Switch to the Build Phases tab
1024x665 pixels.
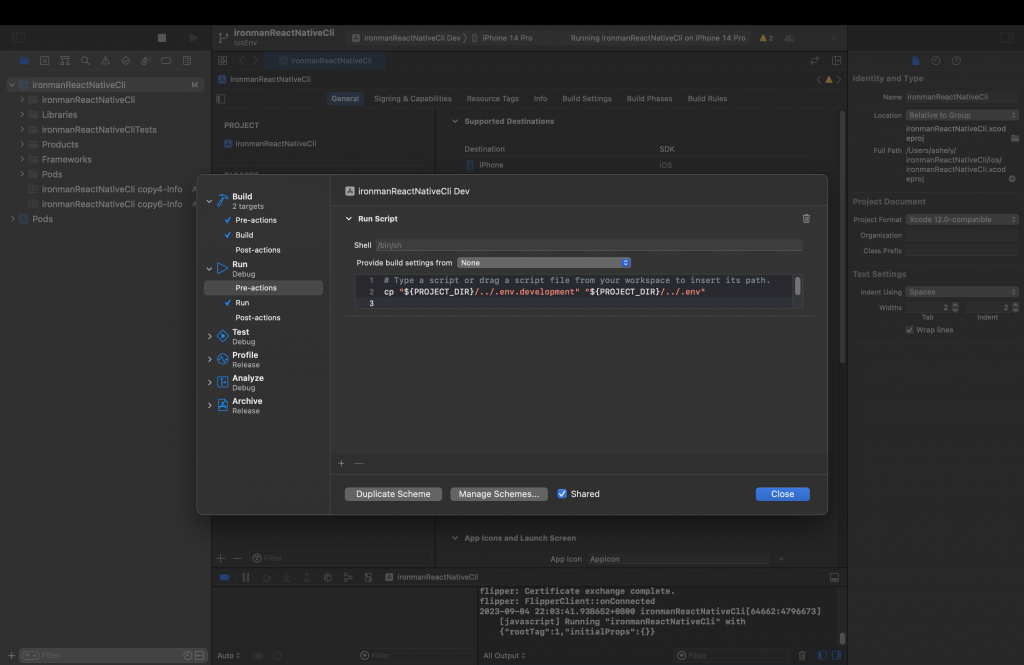[649, 99]
